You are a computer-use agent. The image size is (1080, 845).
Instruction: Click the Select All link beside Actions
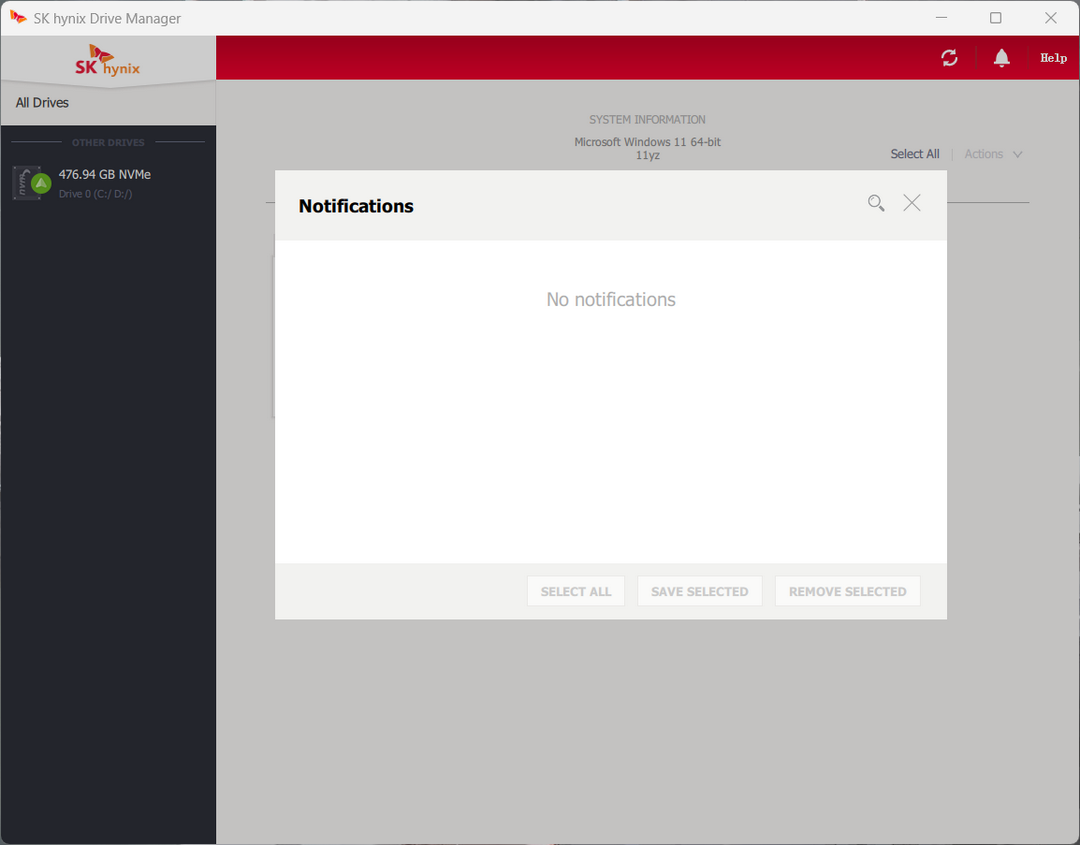click(914, 154)
